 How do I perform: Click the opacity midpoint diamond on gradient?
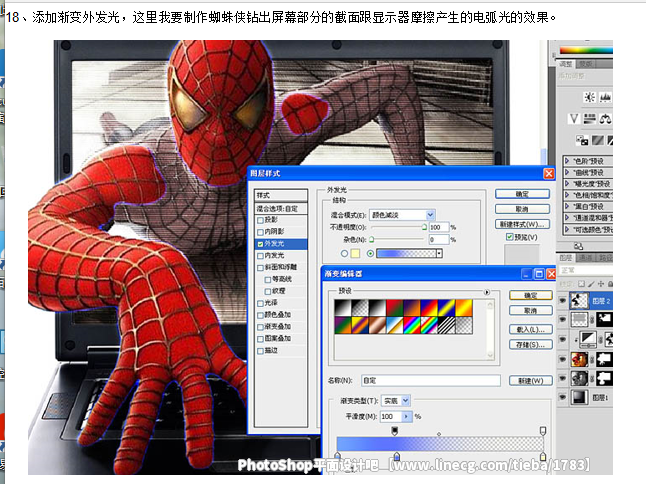(x=439, y=434)
